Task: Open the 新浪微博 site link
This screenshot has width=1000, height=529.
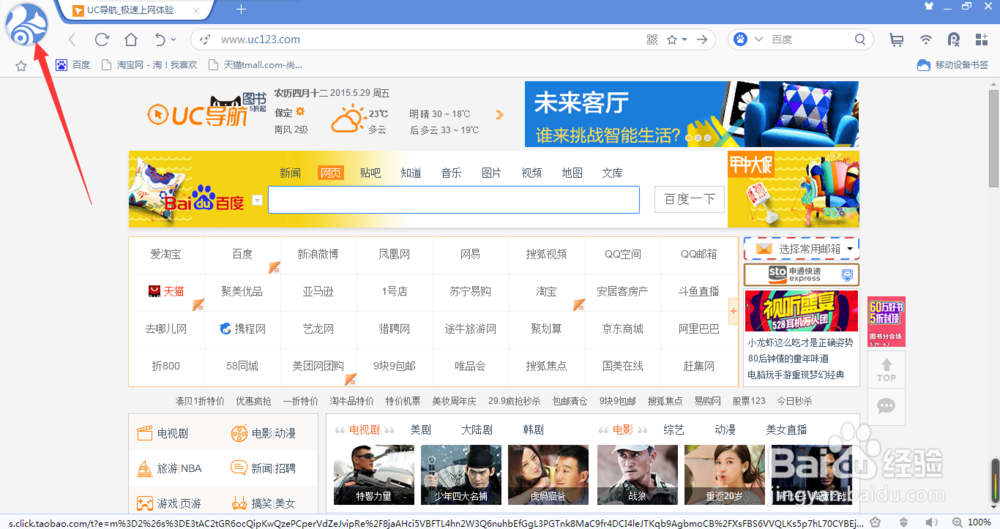Action: (318, 254)
